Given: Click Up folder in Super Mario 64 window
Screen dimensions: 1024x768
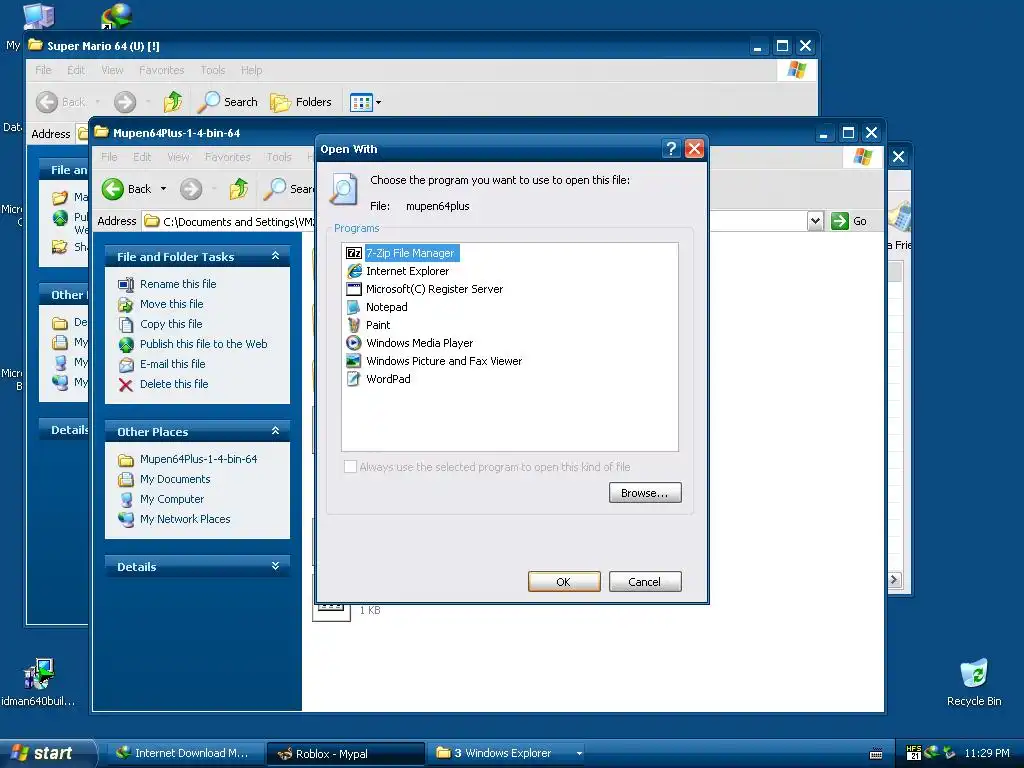Looking at the screenshot, I should (173, 102).
